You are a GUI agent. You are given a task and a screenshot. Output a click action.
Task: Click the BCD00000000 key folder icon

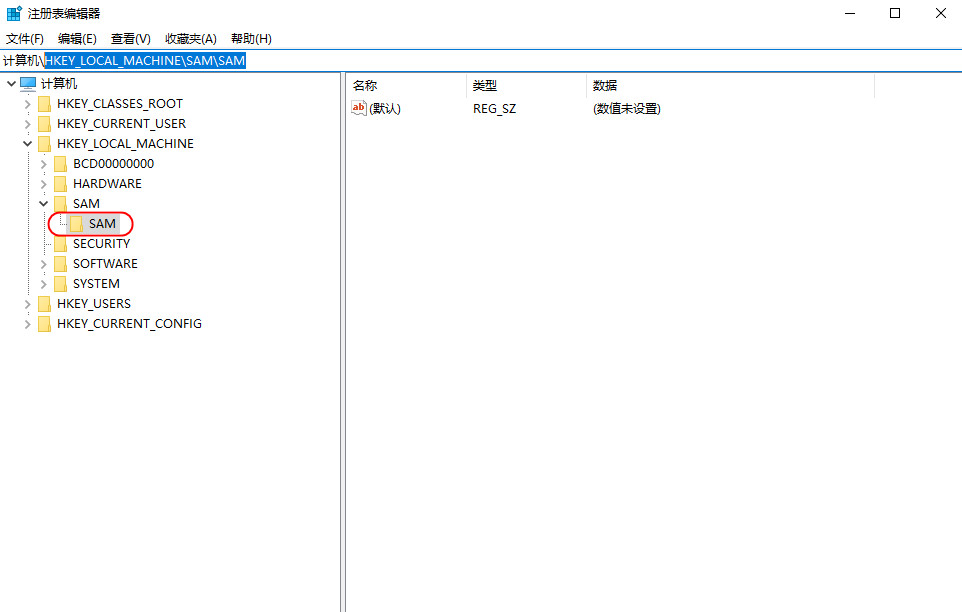(x=60, y=163)
